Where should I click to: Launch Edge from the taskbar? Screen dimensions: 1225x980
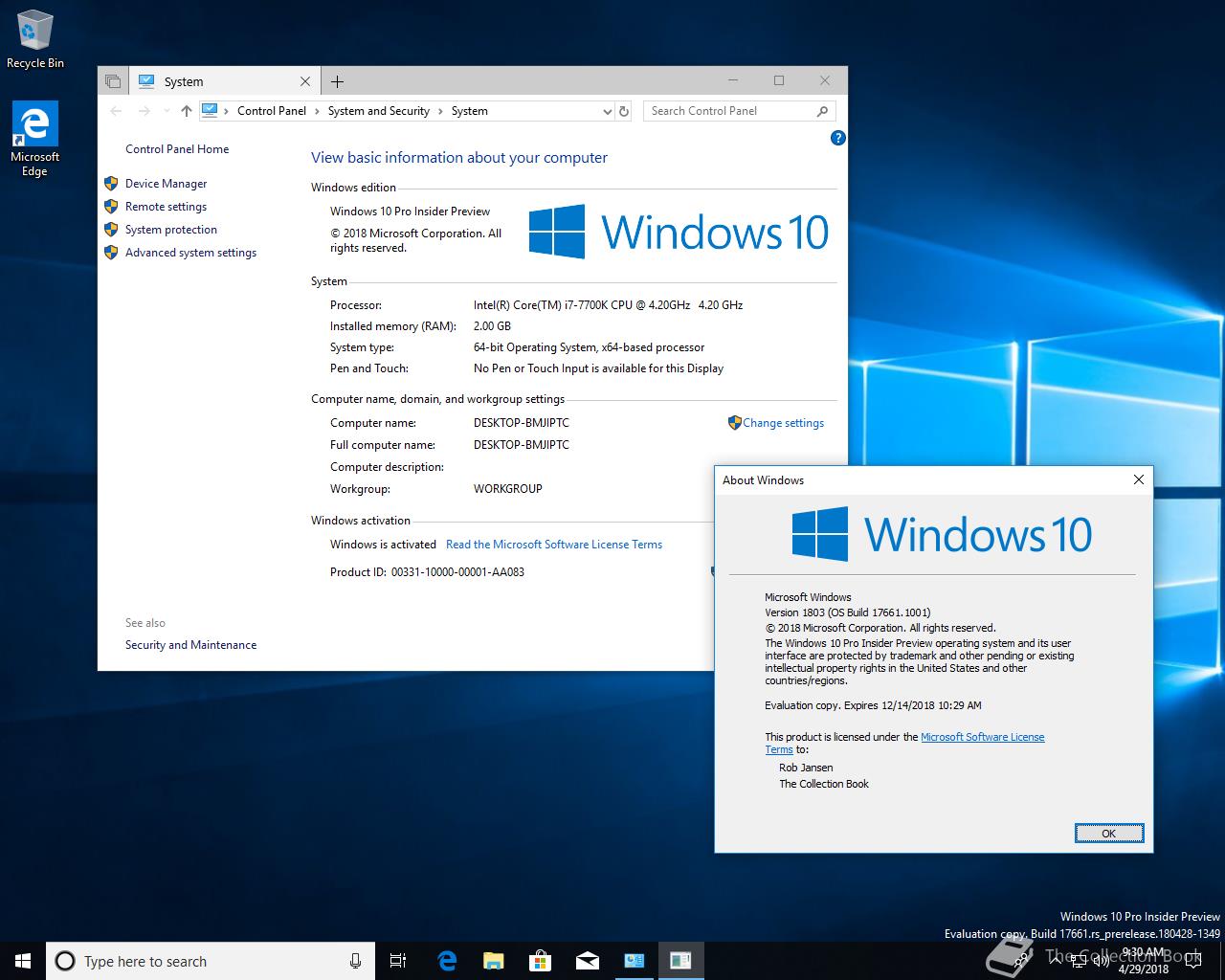447,961
